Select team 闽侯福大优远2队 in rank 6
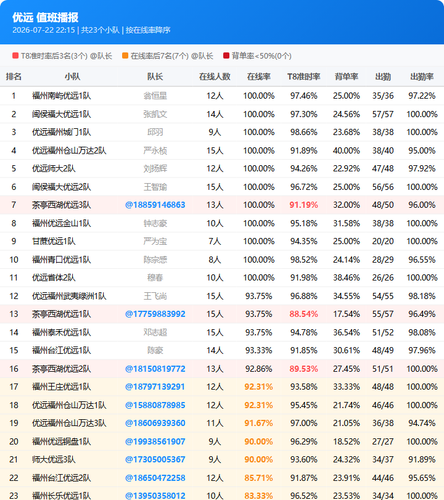This screenshot has width=444, height=500. 61,187
